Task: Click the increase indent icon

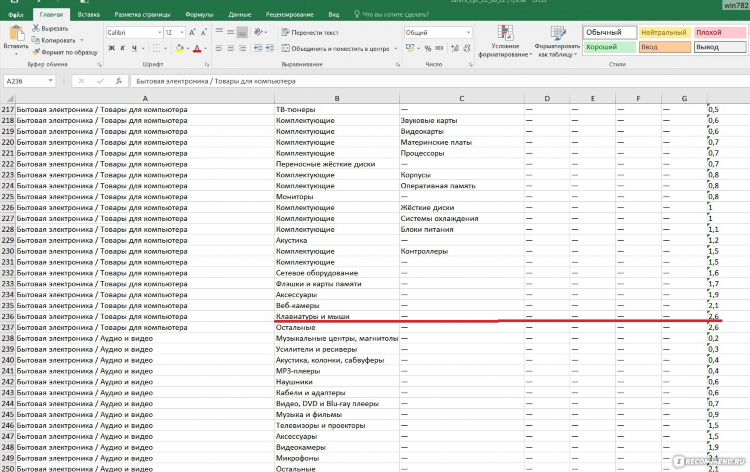Action: click(x=270, y=48)
